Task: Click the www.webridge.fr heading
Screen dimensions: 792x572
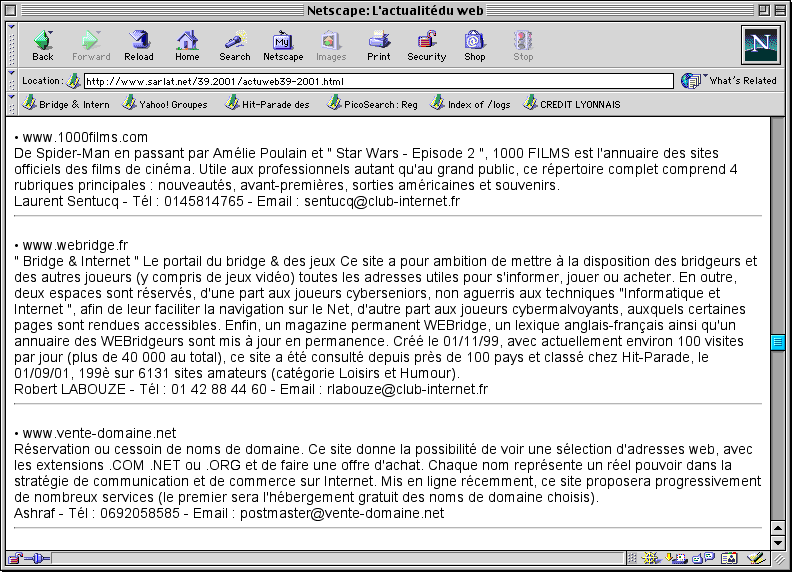Action: 75,245
